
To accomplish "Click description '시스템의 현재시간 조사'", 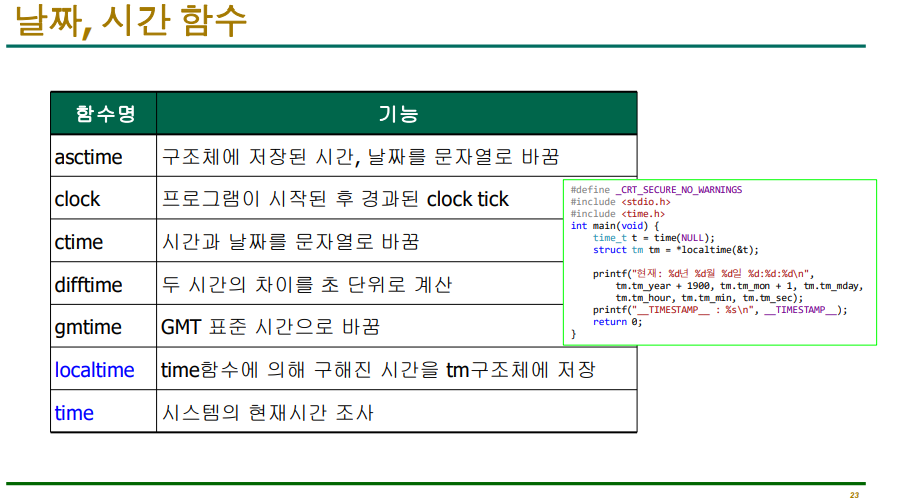I will [267, 412].
